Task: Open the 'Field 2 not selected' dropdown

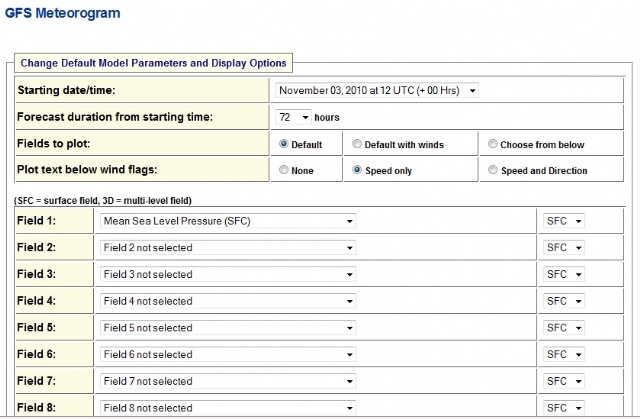Action: pyautogui.click(x=228, y=248)
